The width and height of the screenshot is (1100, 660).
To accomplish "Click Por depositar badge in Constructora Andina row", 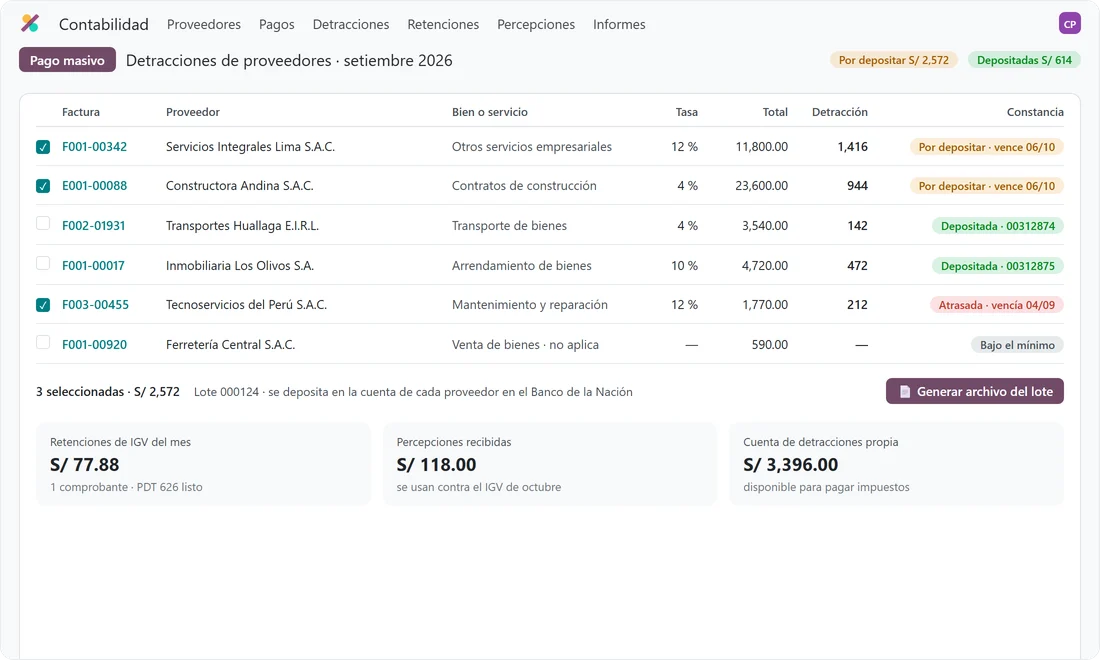I will [986, 187].
